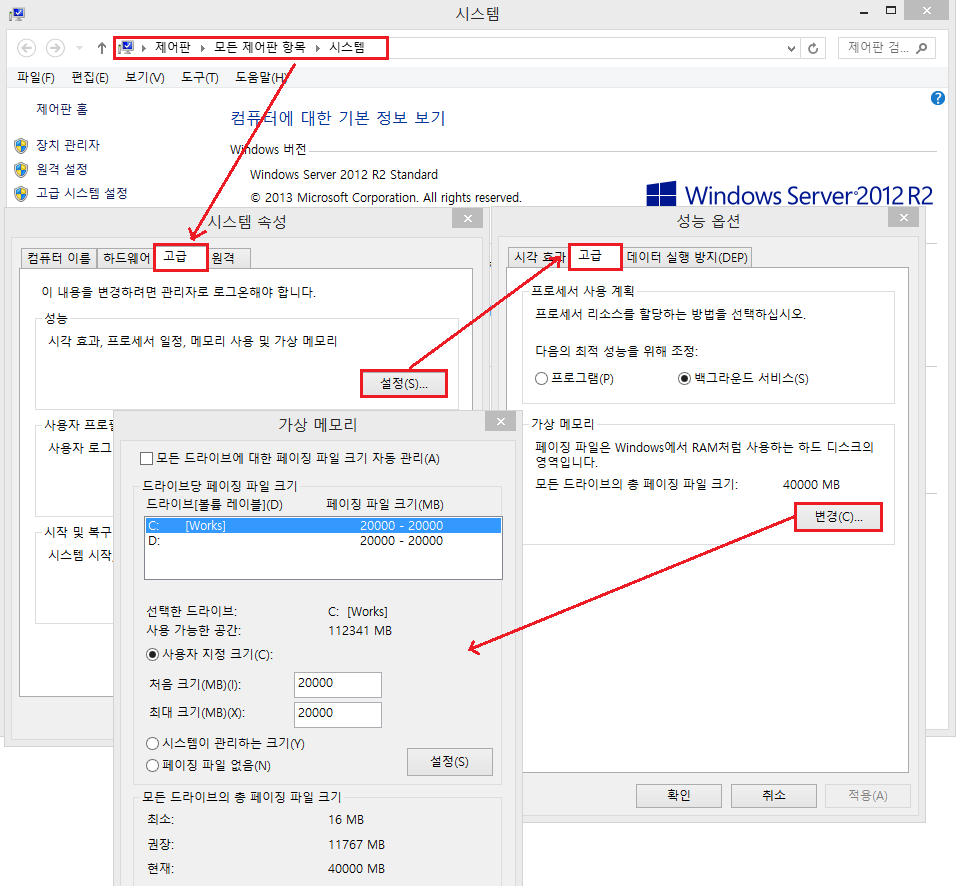957x888 pixels.
Task: Click 모든 제어판 항목 in the breadcrumb
Action: pyautogui.click(x=259, y=47)
